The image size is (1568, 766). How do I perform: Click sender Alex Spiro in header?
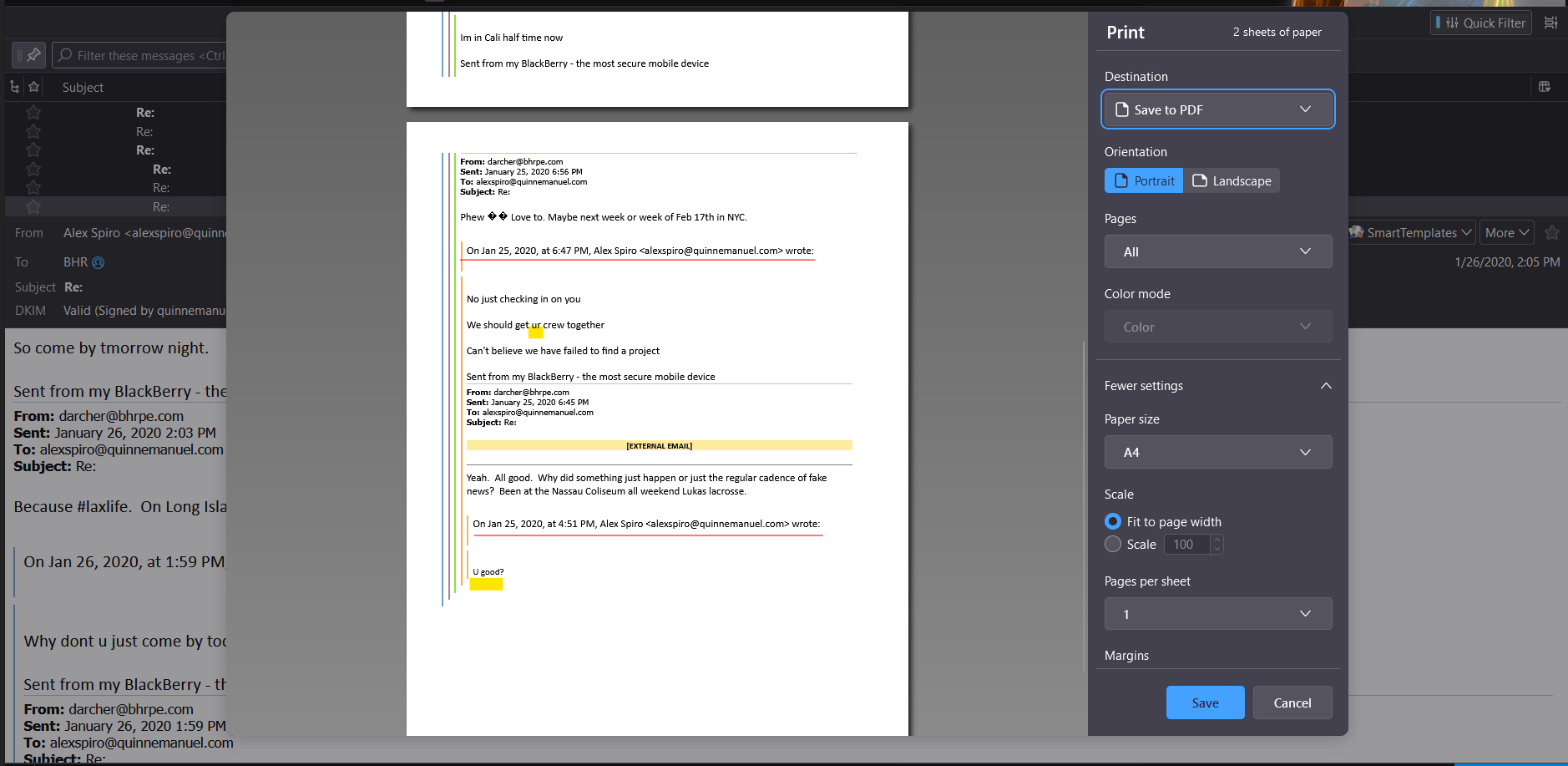click(x=144, y=233)
